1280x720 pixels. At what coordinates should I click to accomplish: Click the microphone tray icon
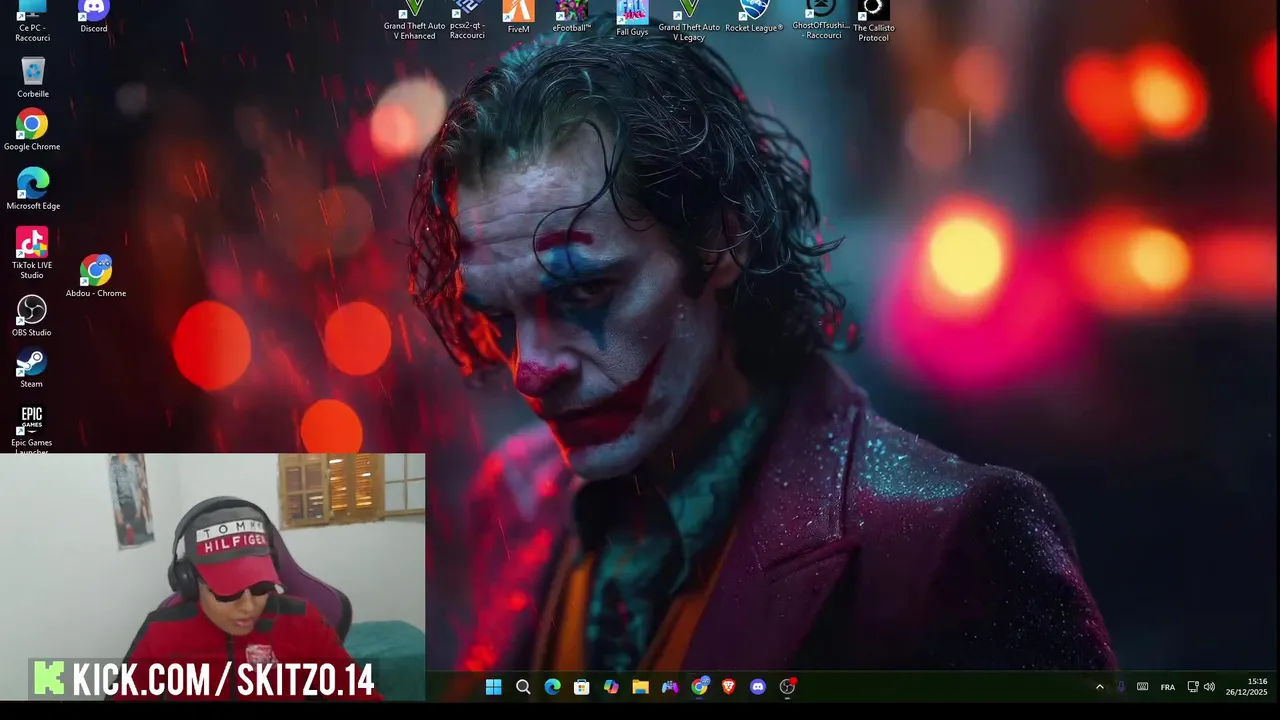point(1120,686)
